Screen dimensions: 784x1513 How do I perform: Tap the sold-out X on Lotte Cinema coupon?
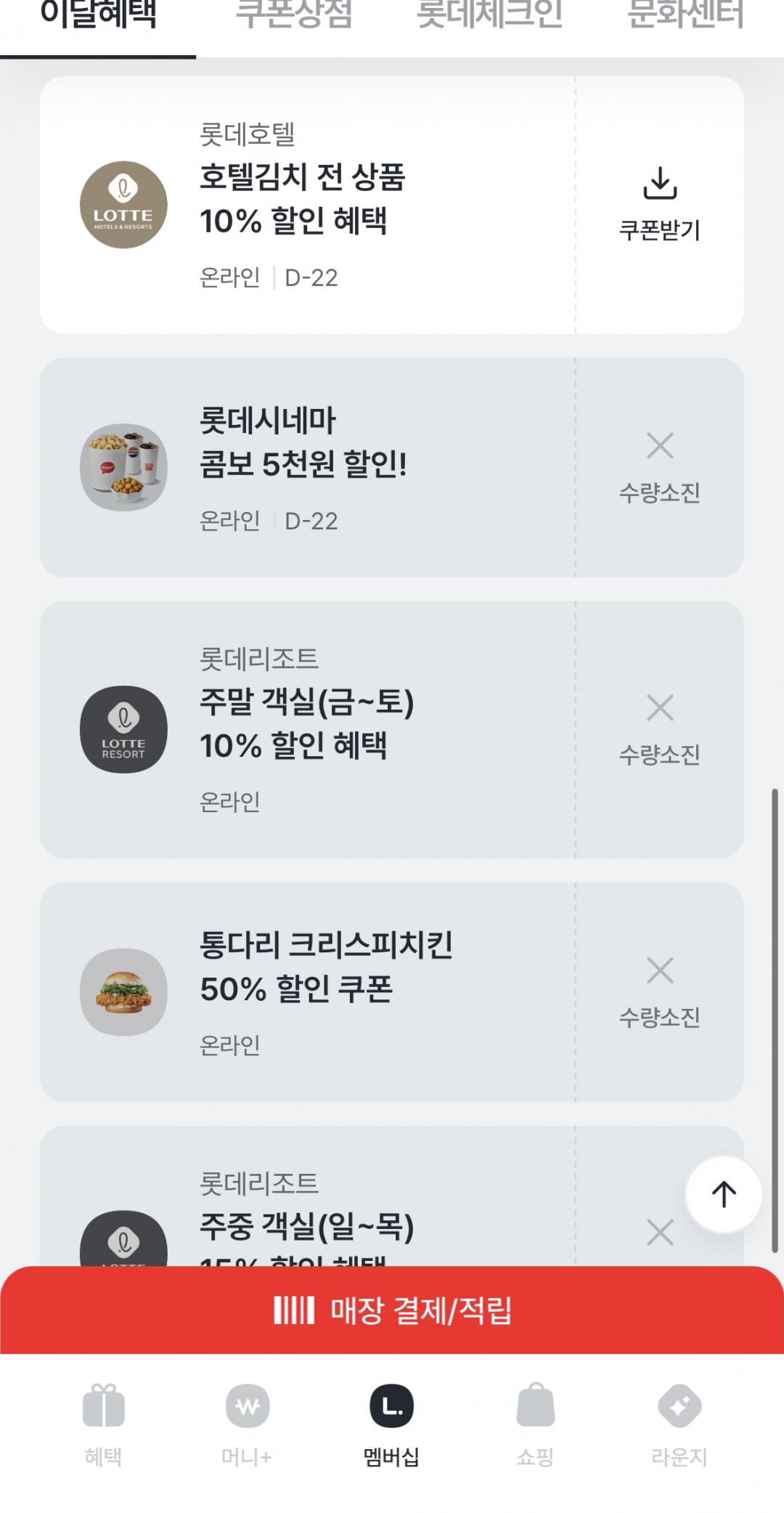tap(659, 446)
